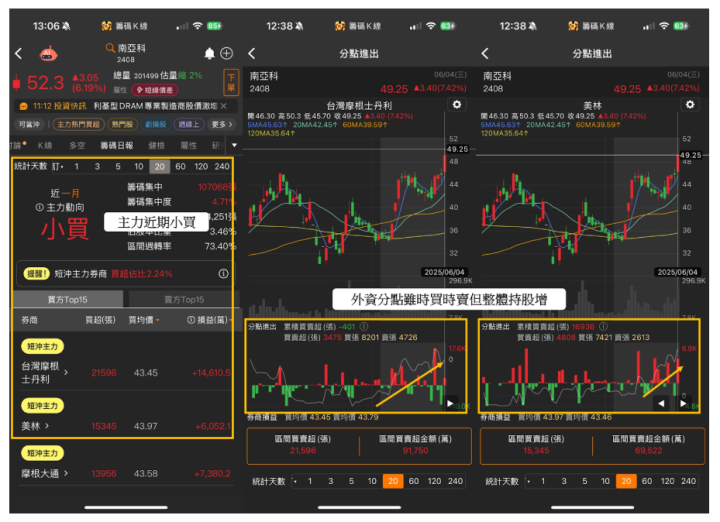
Task: Select orange 20 days on 台灣摩根士丹利 screen
Action: pyautogui.click(x=393, y=481)
